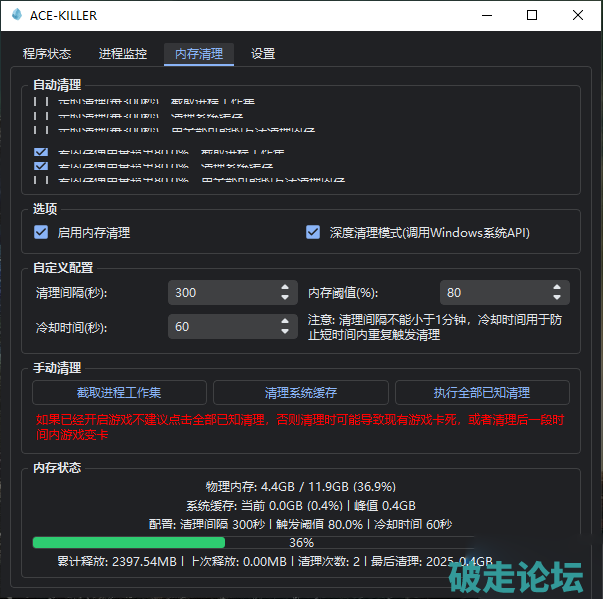Viewport: 603px width, 599px height.
Task: Click the memory usage progress bar
Action: click(300, 542)
